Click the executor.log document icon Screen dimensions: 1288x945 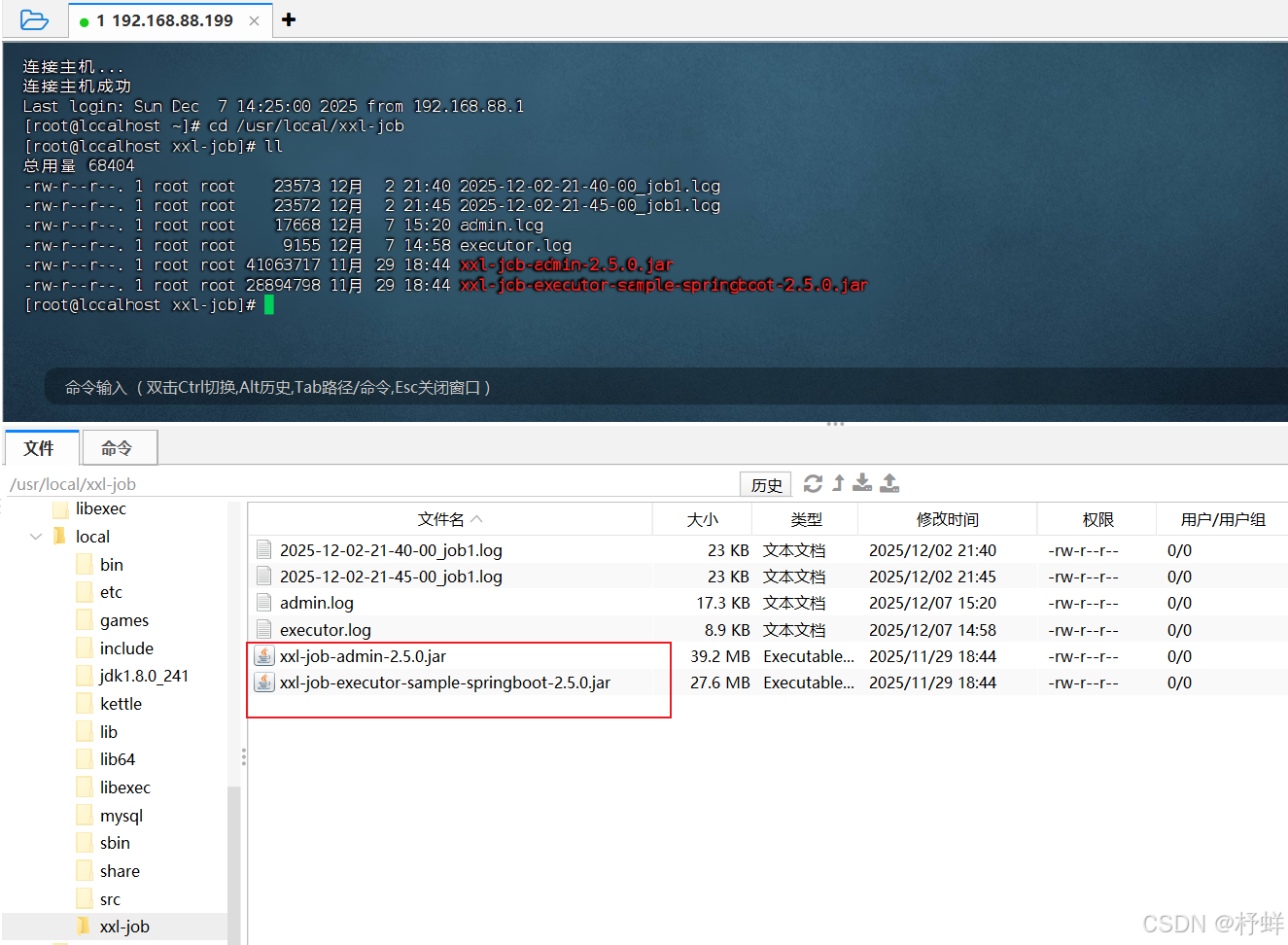pyautogui.click(x=263, y=629)
